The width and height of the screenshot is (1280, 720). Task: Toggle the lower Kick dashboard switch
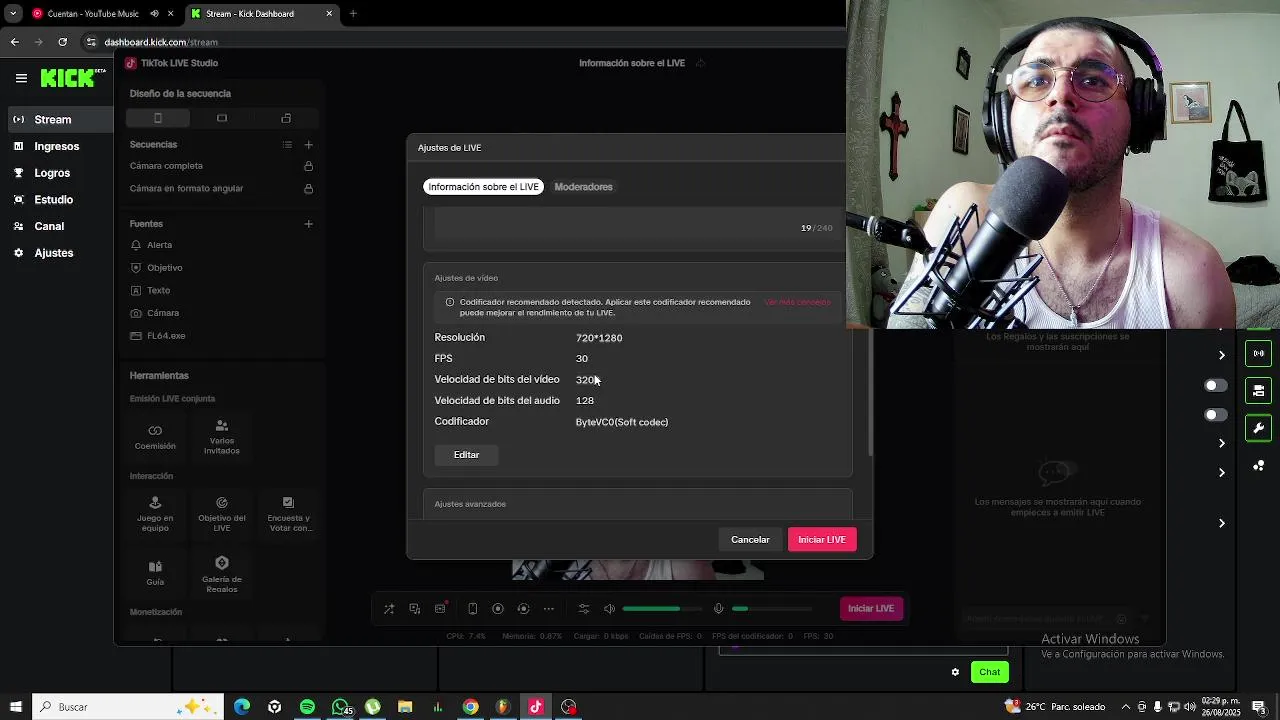click(x=1215, y=415)
